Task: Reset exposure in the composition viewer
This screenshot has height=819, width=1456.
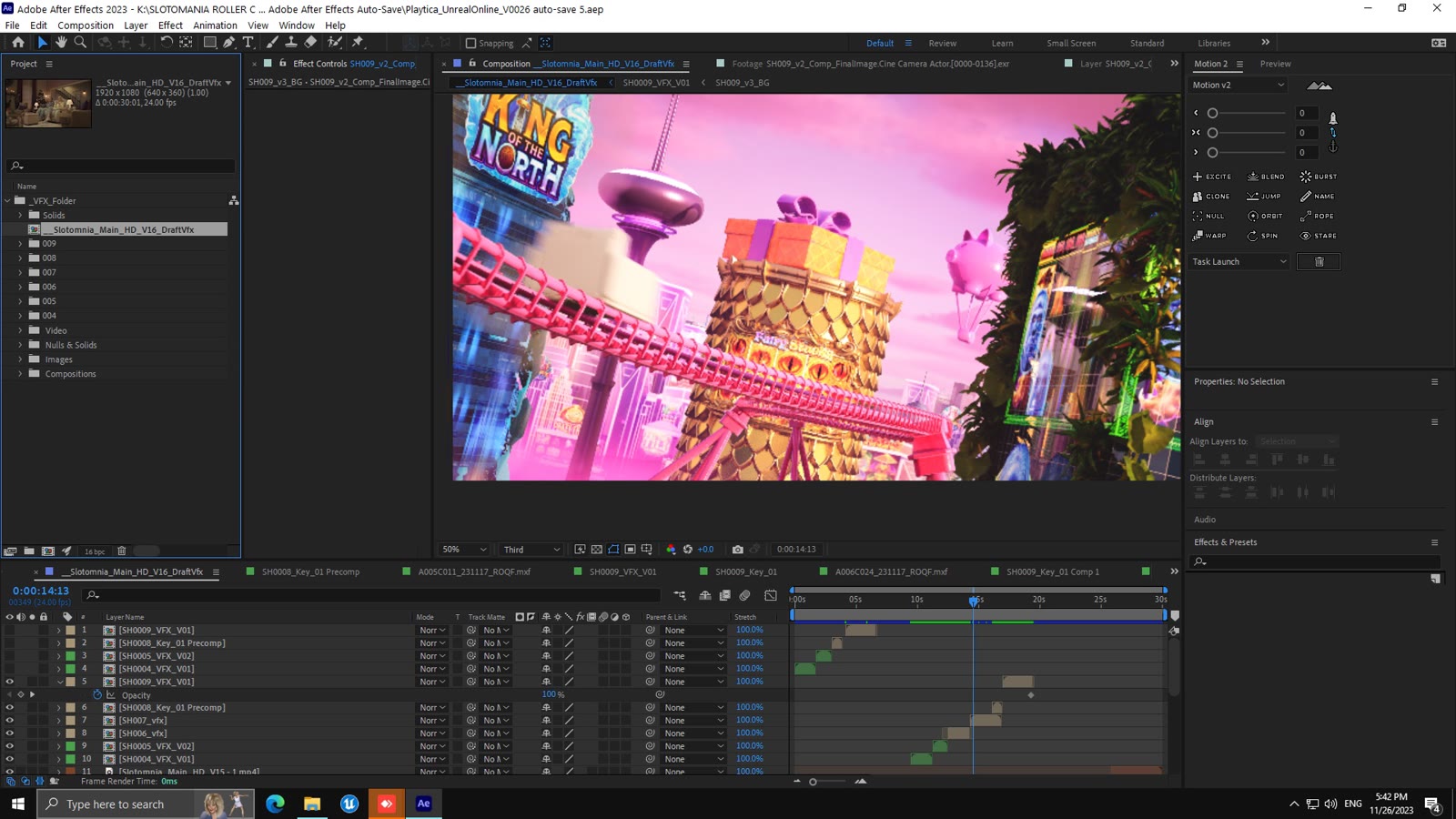Action: tap(688, 550)
